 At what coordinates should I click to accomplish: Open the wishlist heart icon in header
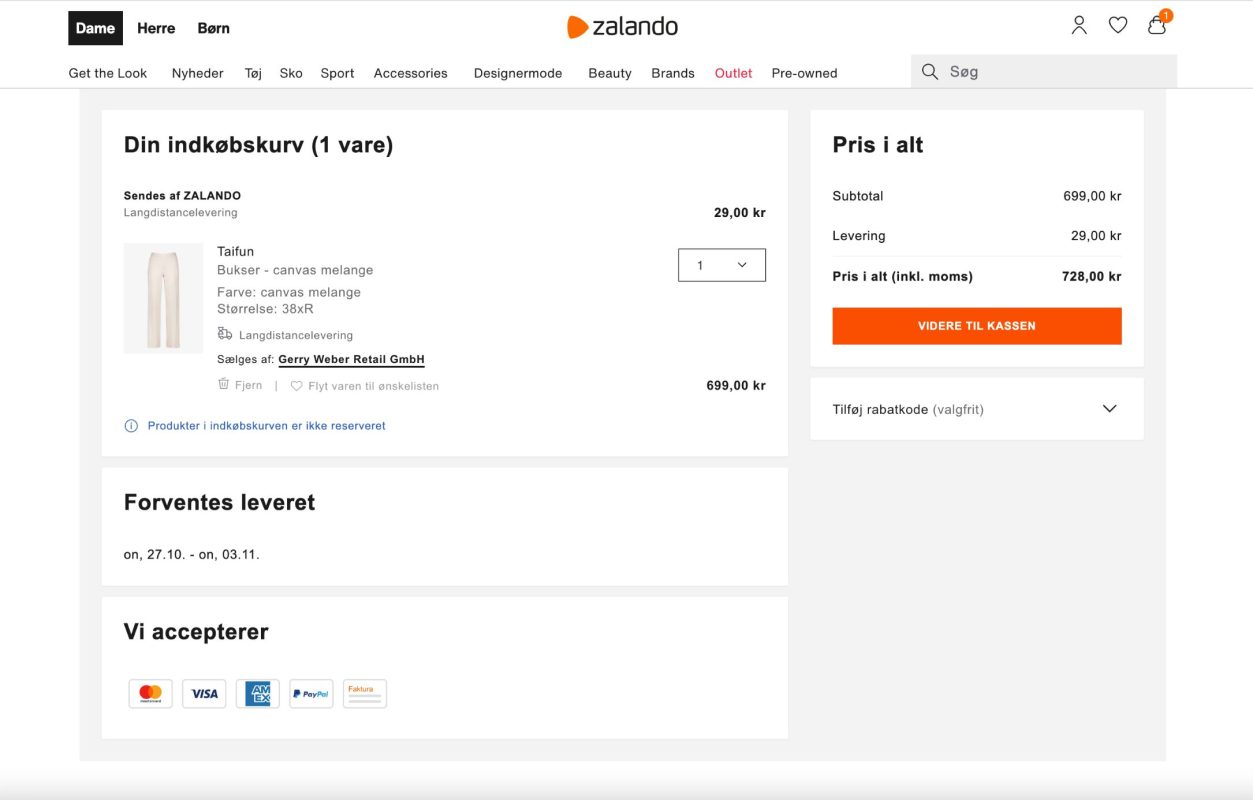coord(1118,26)
